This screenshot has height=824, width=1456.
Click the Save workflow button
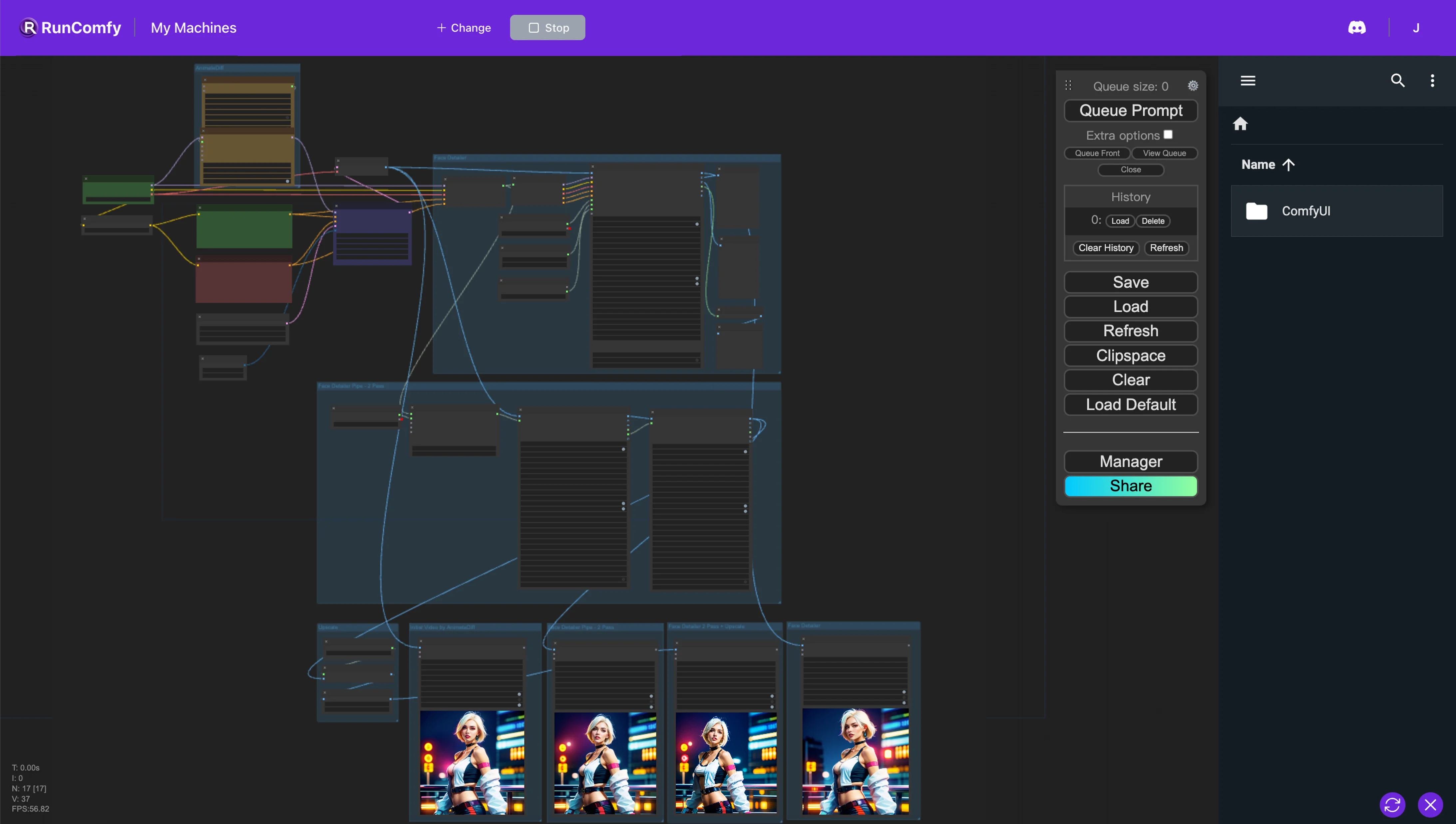pos(1131,282)
